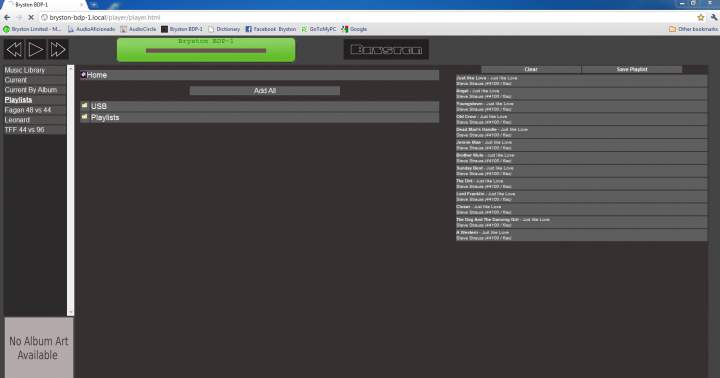Screen dimensions: 720x378
Task: Open the Bryston BDP-1 bookmark
Action: click(x=182, y=29)
